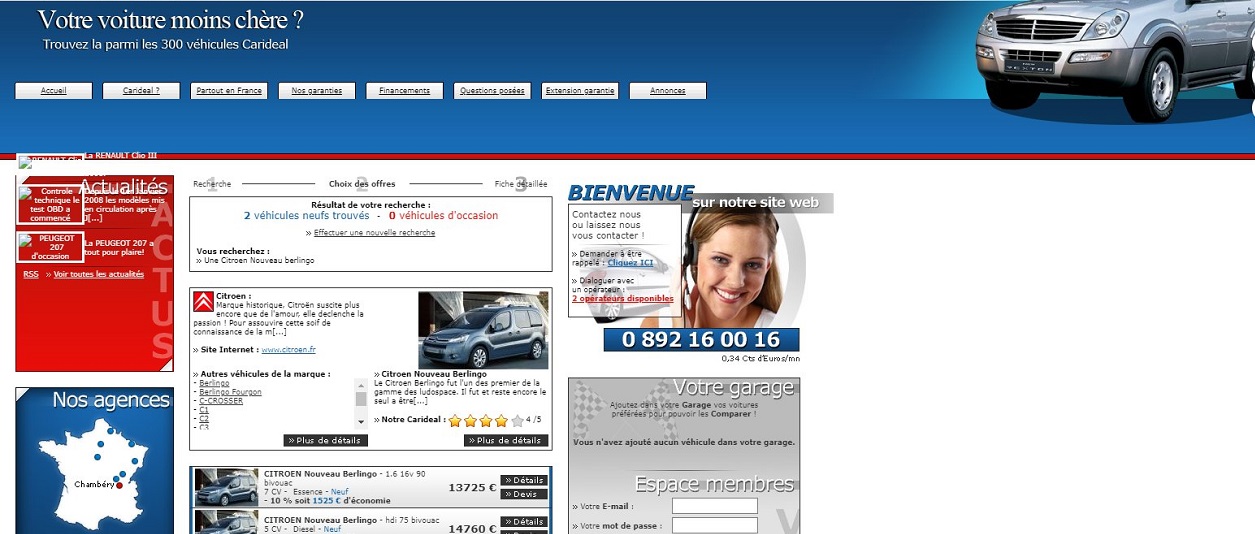Click Détails for the 14760 € Berlingo
This screenshot has width=1255, height=534.
pyautogui.click(x=524, y=522)
